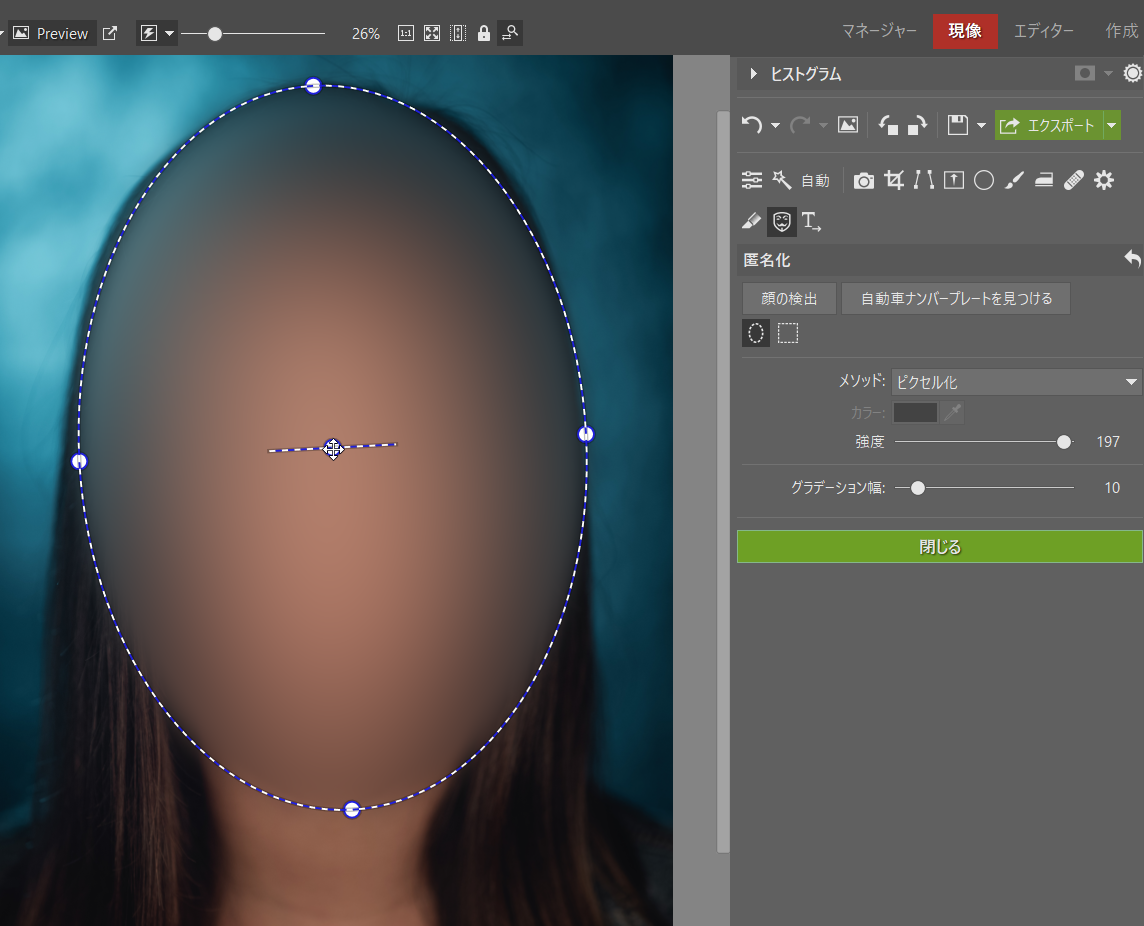Viewport: 1144px width, 926px height.
Task: Select the radial filter circle tool
Action: click(x=983, y=180)
